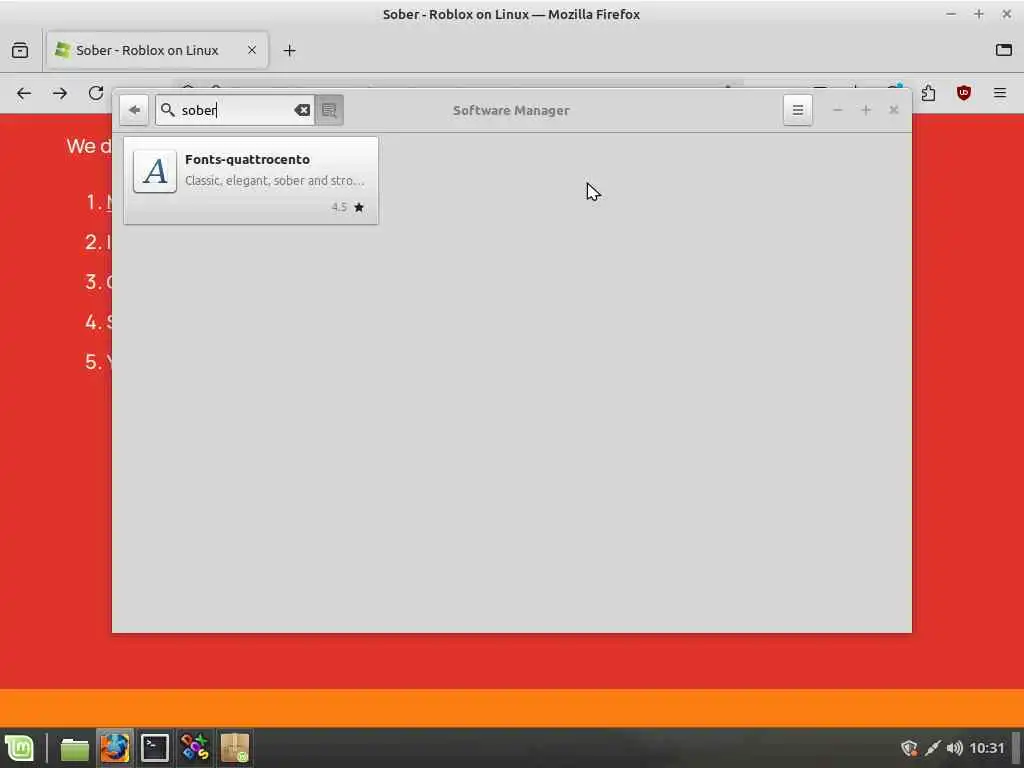Close the Software Manager window
Image resolution: width=1024 pixels, height=768 pixels.
(894, 110)
